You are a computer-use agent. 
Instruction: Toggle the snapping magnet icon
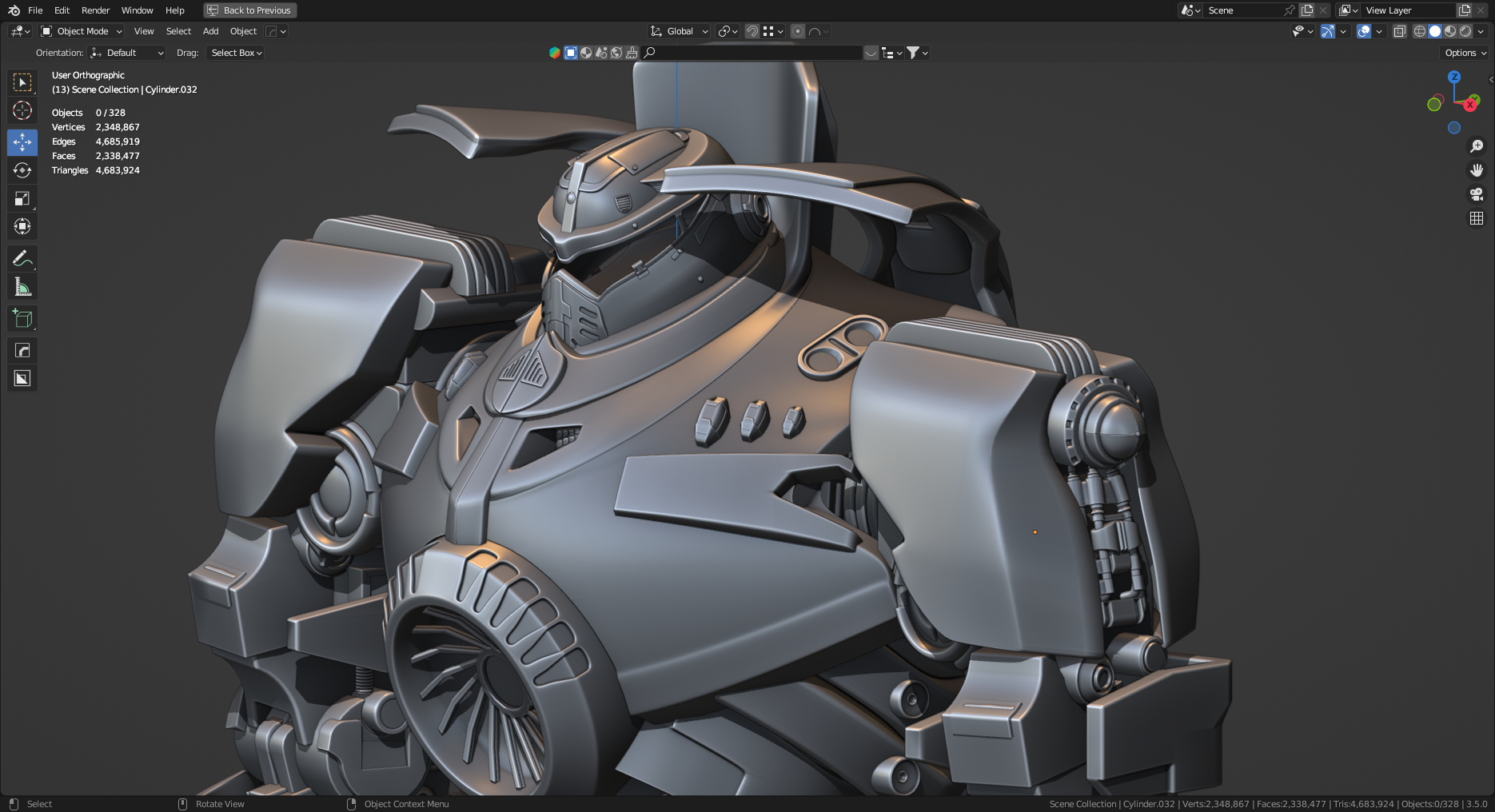751,31
